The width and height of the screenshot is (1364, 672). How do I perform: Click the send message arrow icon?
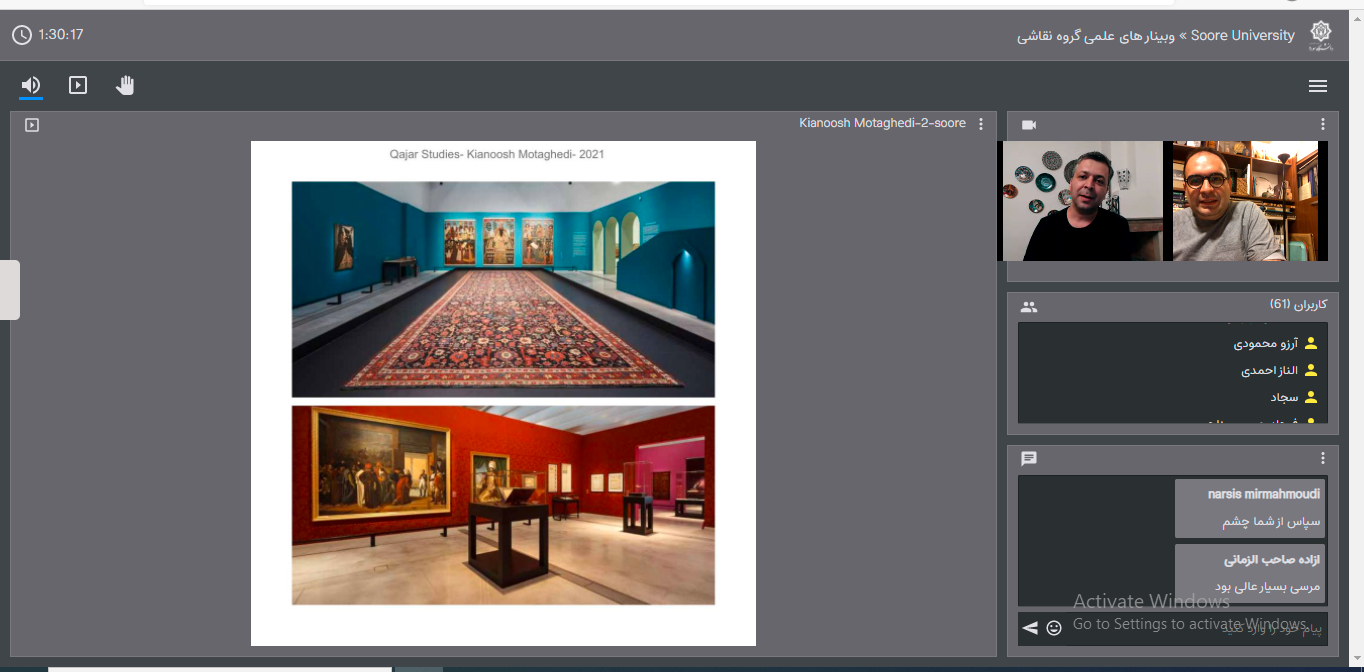tap(1030, 628)
